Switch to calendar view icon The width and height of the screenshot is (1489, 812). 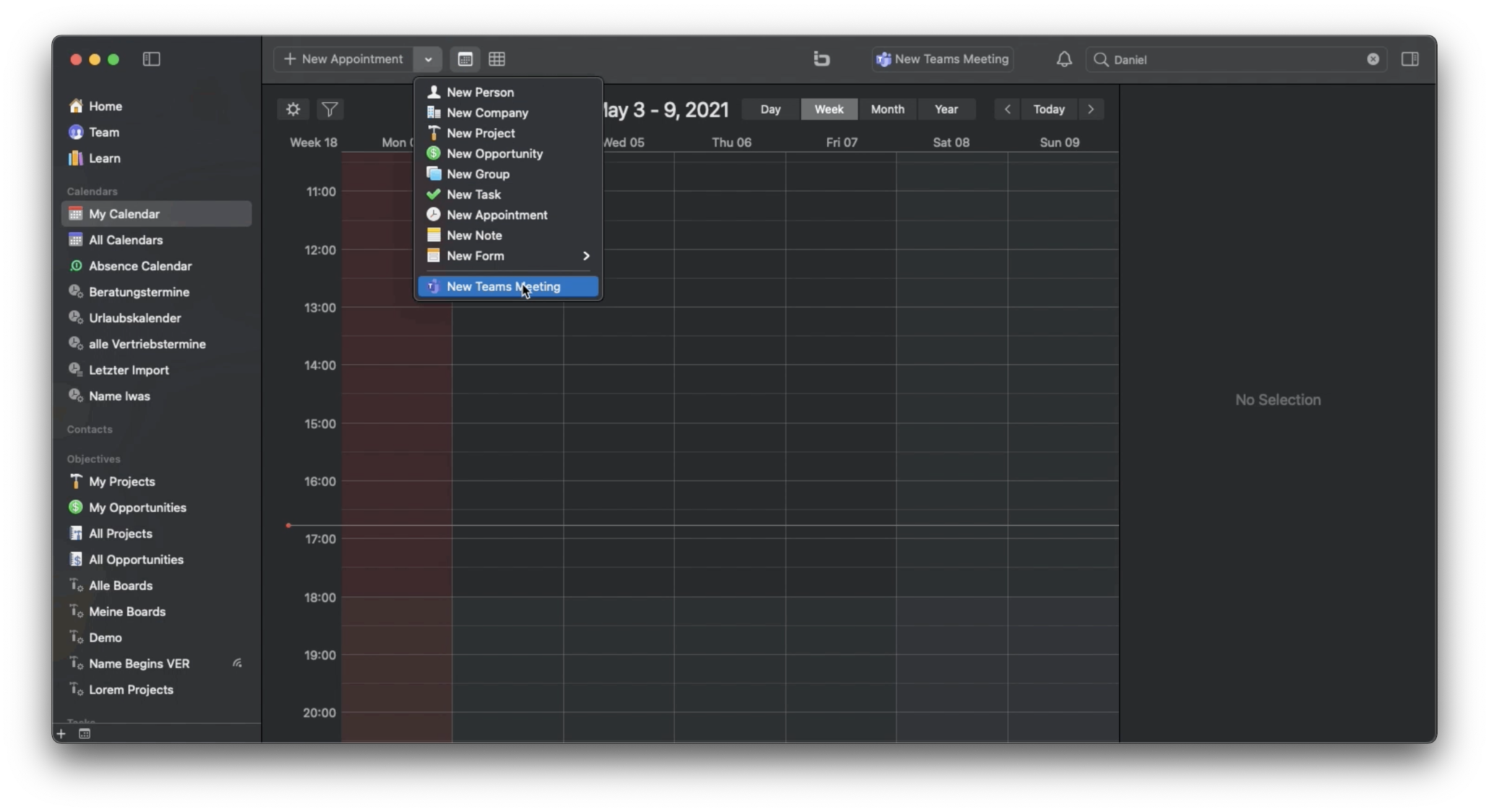point(465,59)
